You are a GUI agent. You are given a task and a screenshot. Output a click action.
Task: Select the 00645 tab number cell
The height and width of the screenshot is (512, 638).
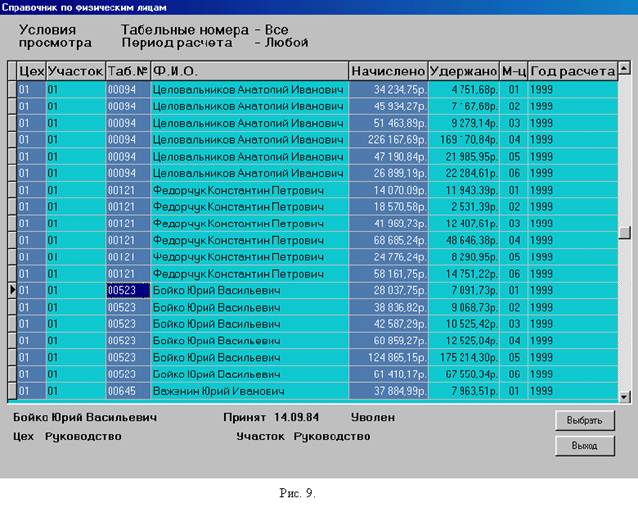pyautogui.click(x=127, y=390)
